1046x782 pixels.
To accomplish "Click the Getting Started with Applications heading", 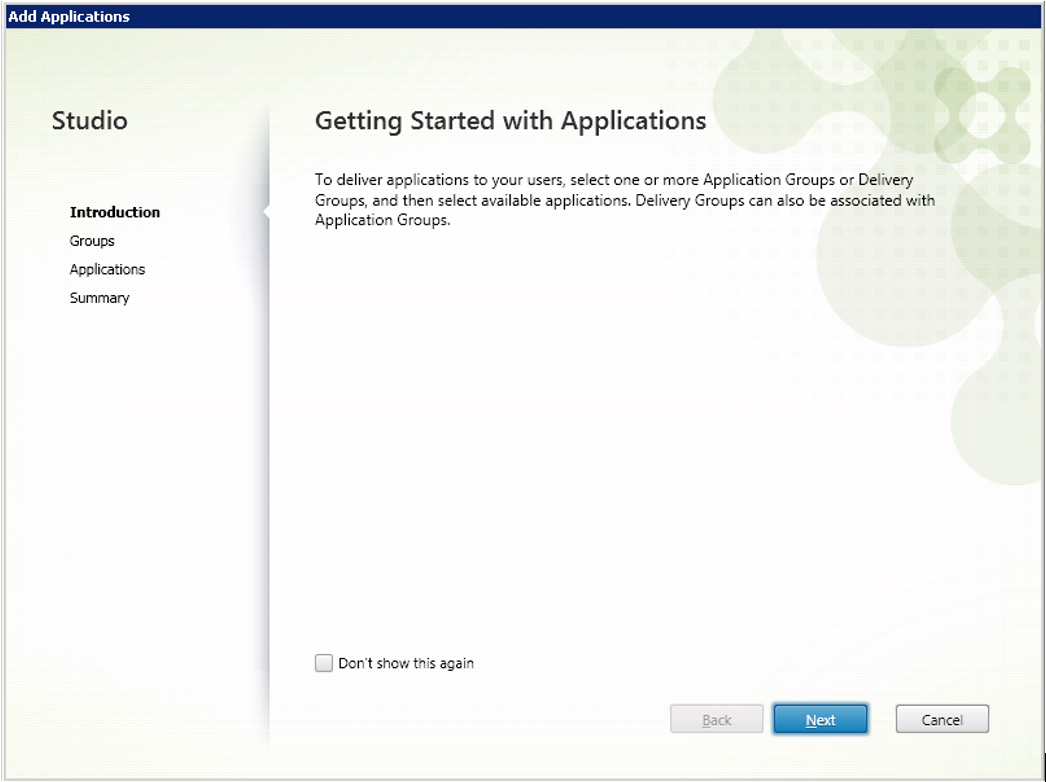I will (x=510, y=121).
